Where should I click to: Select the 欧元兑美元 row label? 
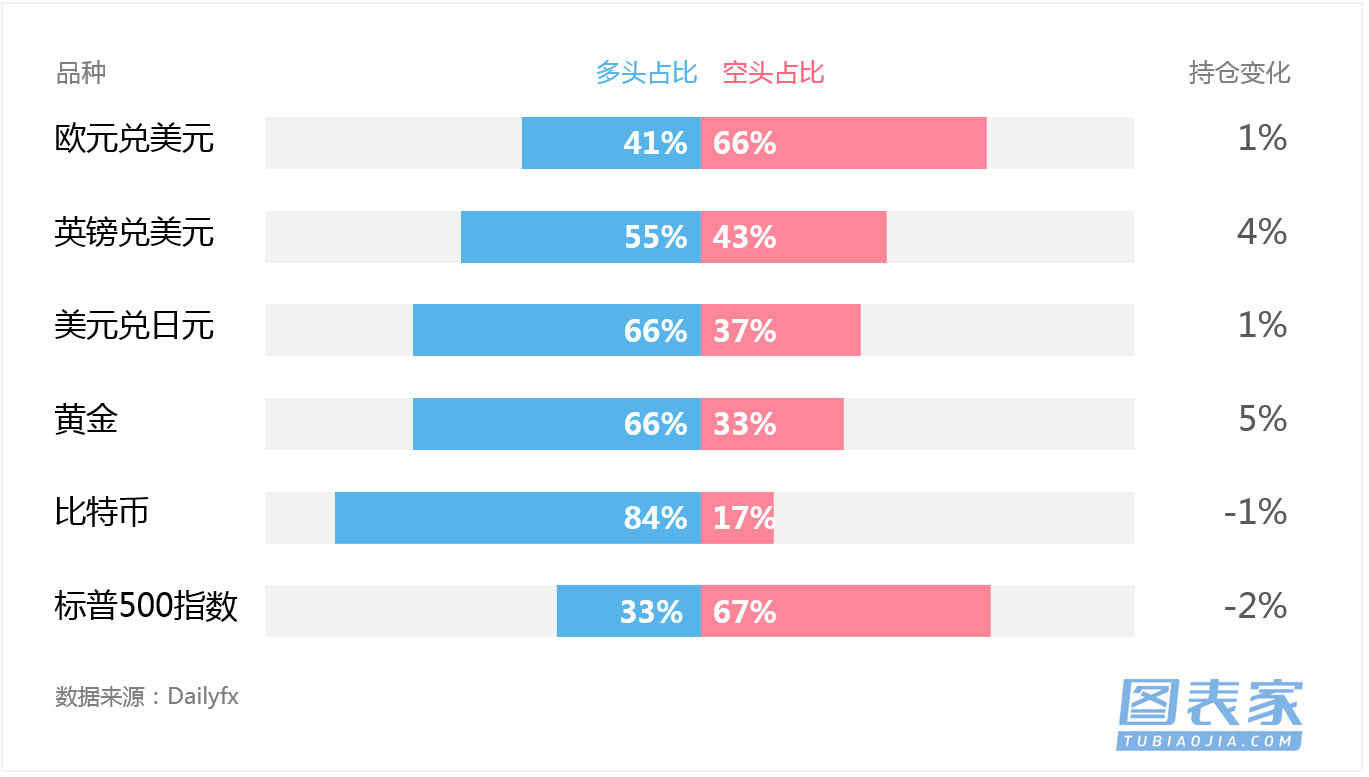point(134,138)
